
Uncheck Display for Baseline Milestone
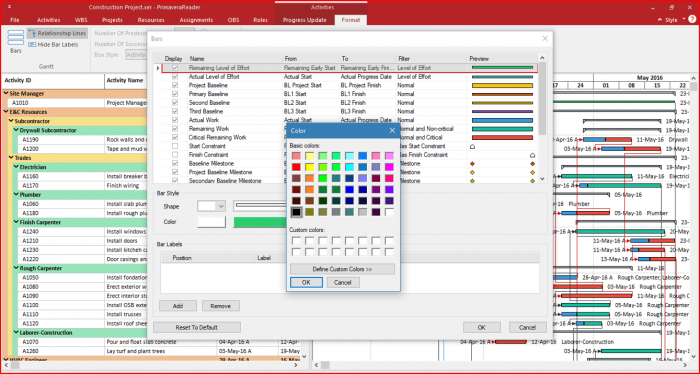[x=175, y=163]
